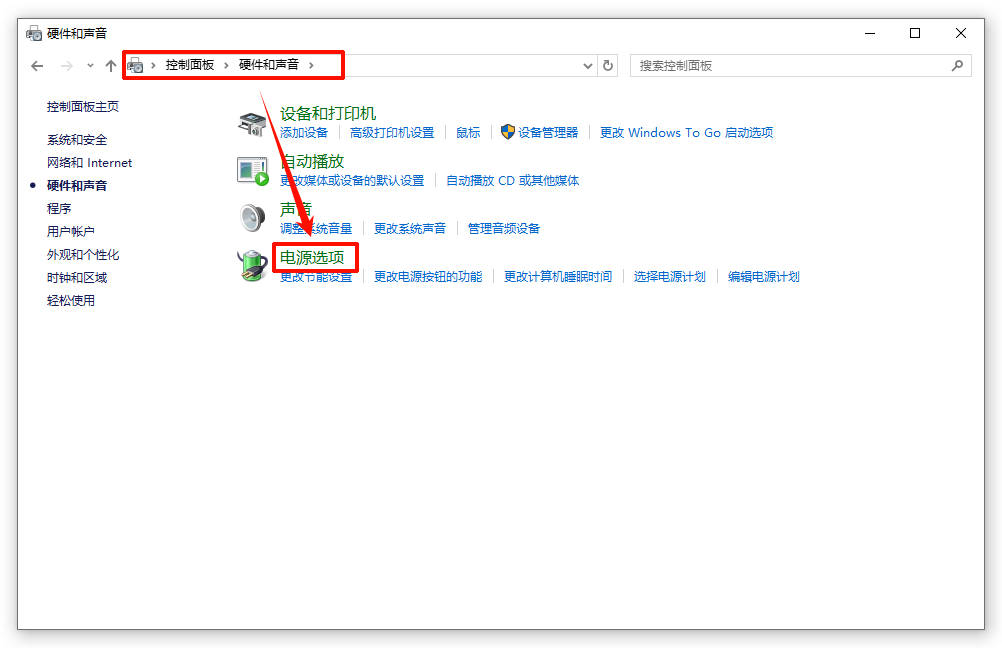Click the 电源选项 battery icon
Screen dimensions: 1002x648
[252, 265]
